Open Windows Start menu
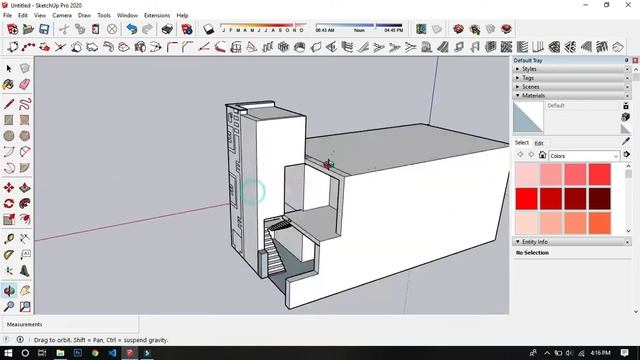Screen dimensions: 640x360 (8, 353)
